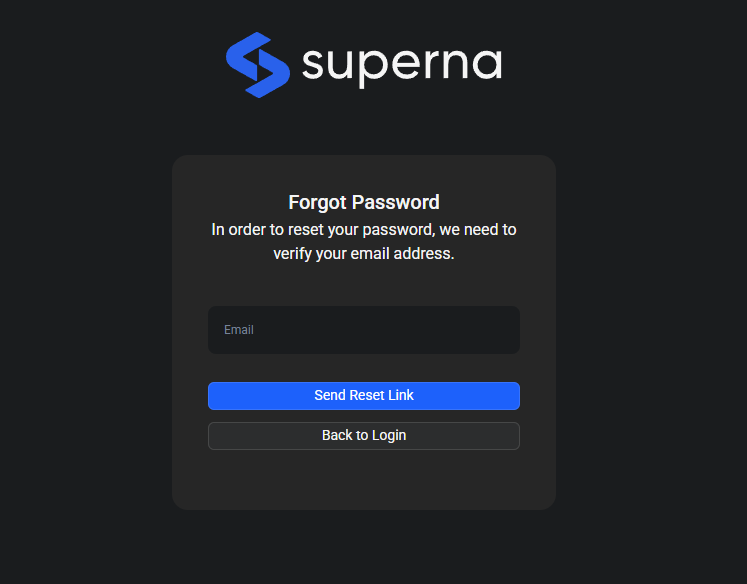The width and height of the screenshot is (747, 584).
Task: Focus the Email input field
Action: click(363, 330)
